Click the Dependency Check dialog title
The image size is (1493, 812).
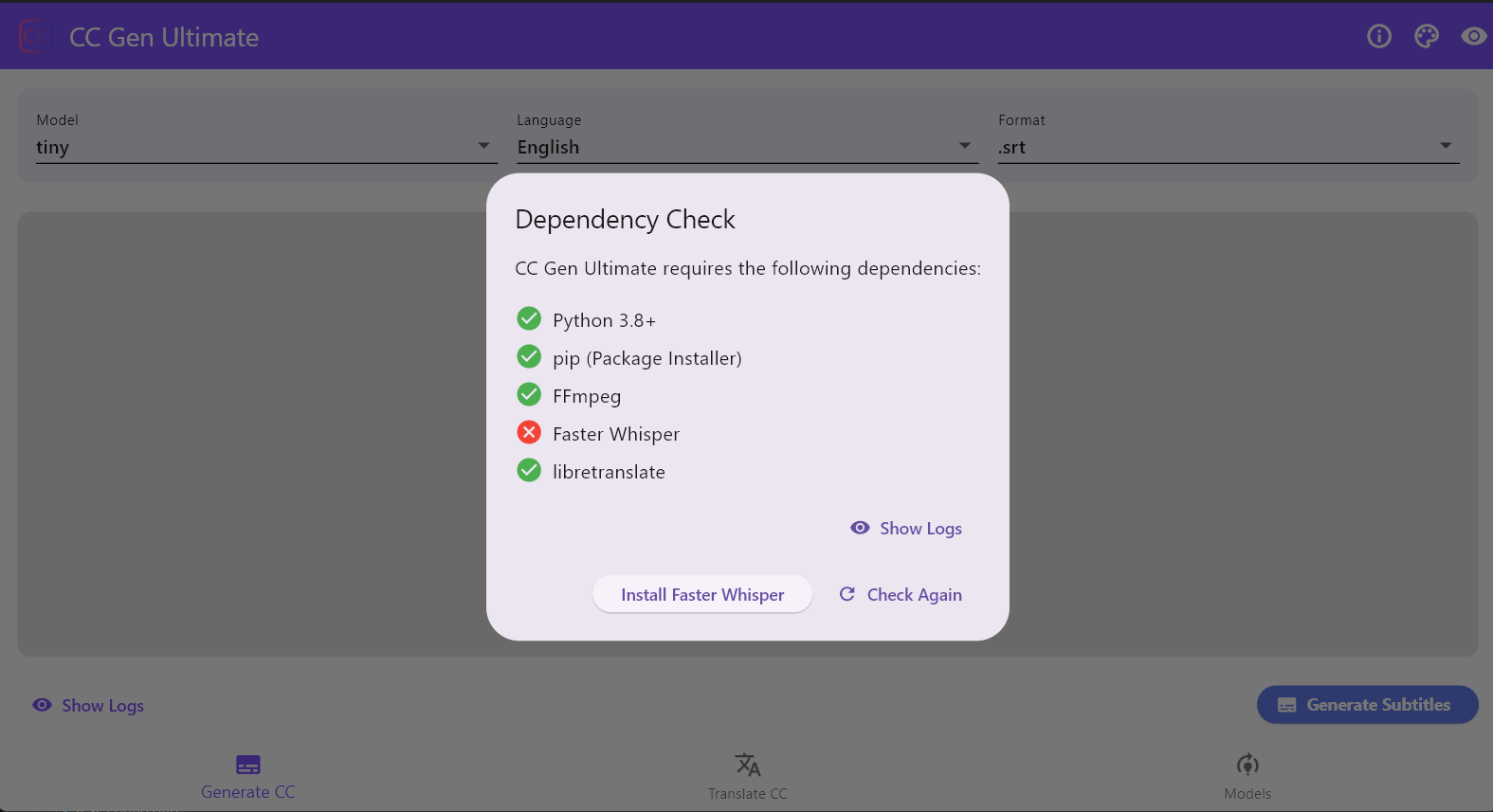click(625, 220)
